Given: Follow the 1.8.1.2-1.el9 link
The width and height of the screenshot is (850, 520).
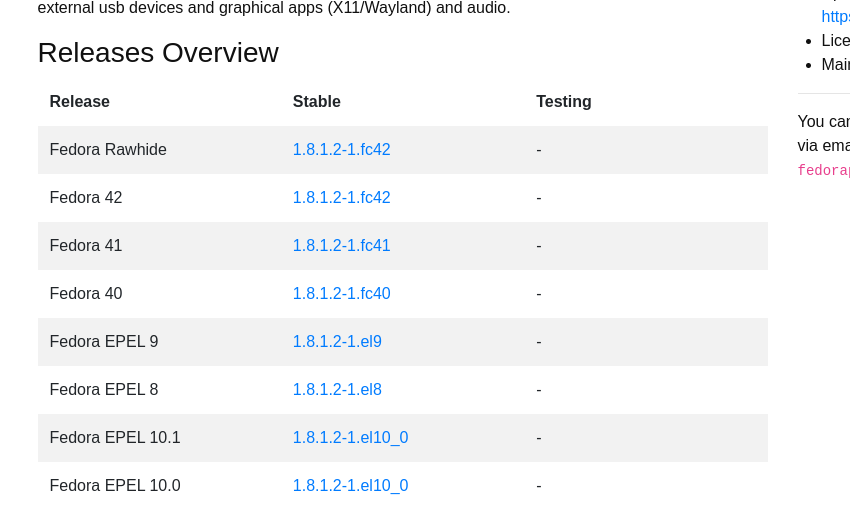Looking at the screenshot, I should (x=337, y=342).
